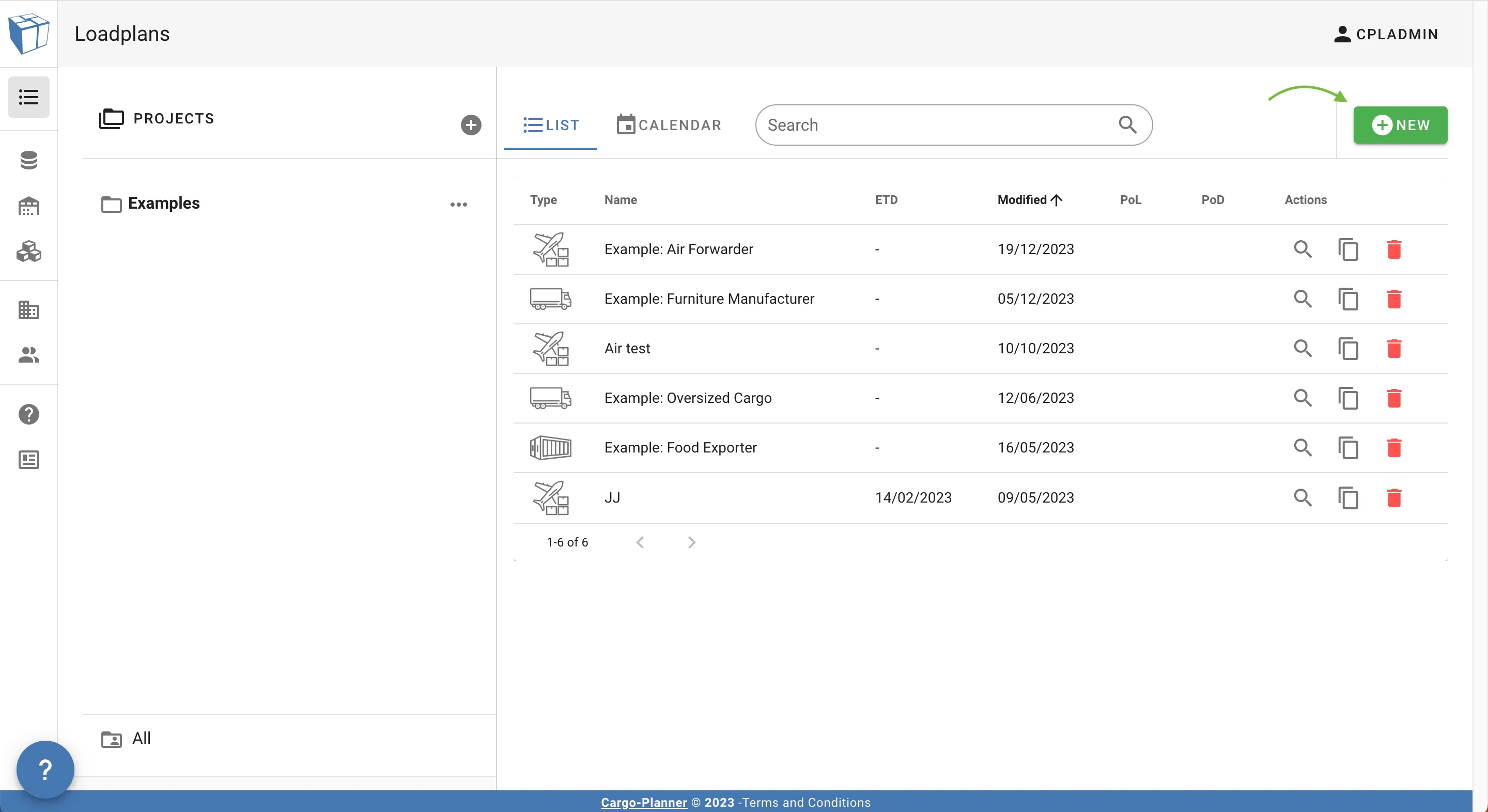This screenshot has width=1488, height=812.
Task: Click the duplicate icon for JJ loadplan
Action: click(x=1348, y=497)
